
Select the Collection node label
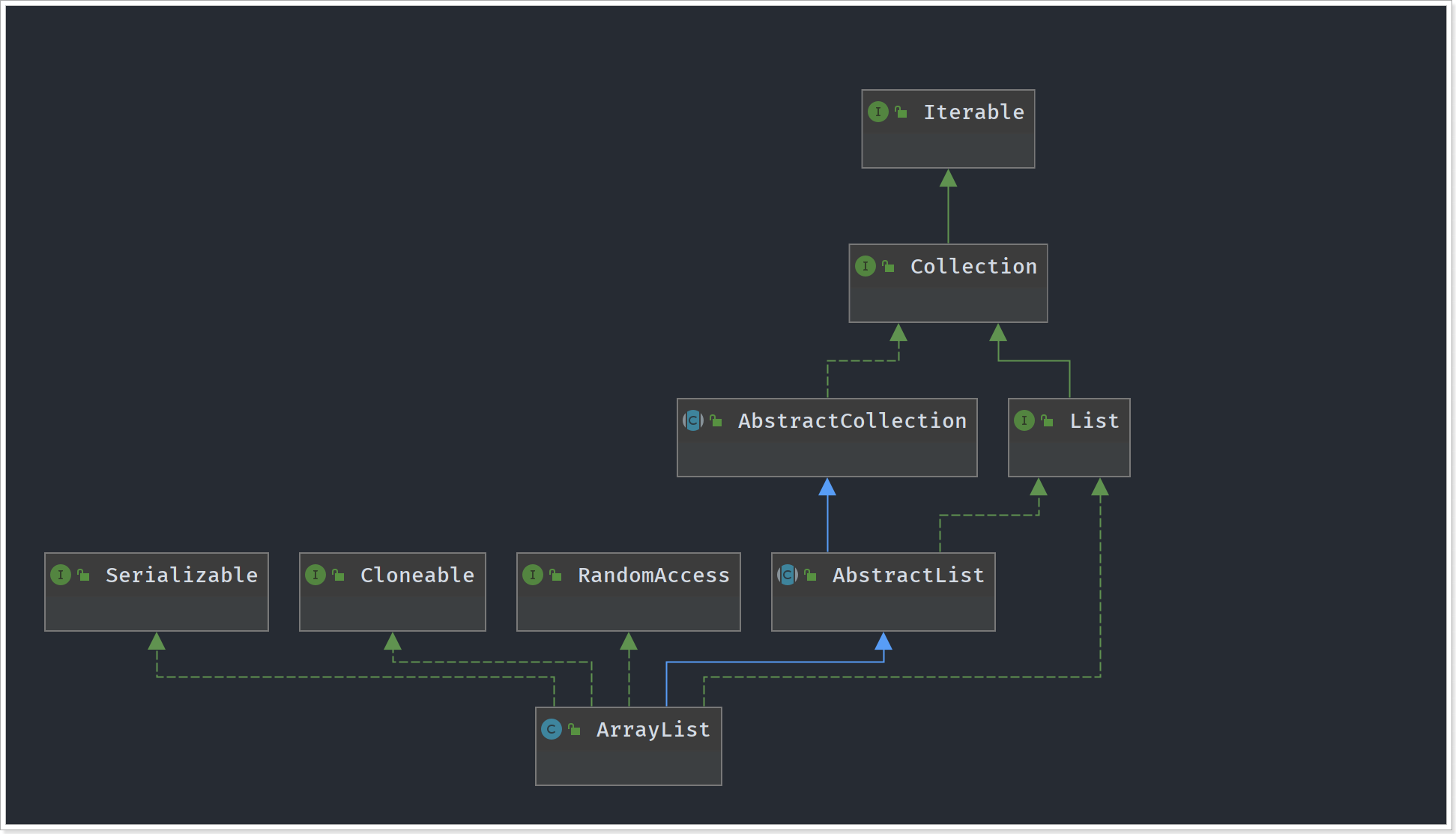[x=973, y=267]
